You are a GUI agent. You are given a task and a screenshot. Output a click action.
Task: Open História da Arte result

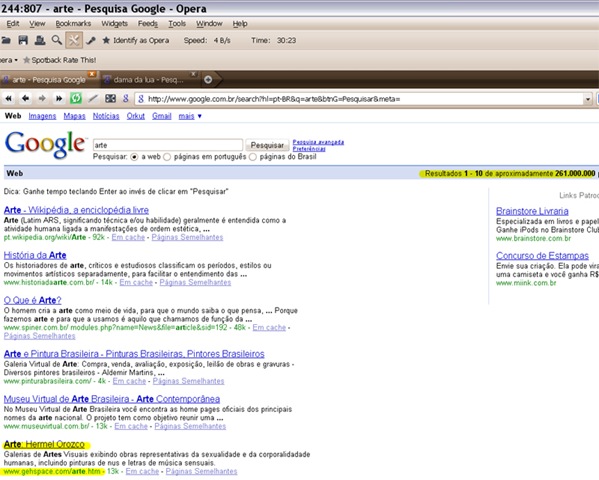[x=35, y=255]
